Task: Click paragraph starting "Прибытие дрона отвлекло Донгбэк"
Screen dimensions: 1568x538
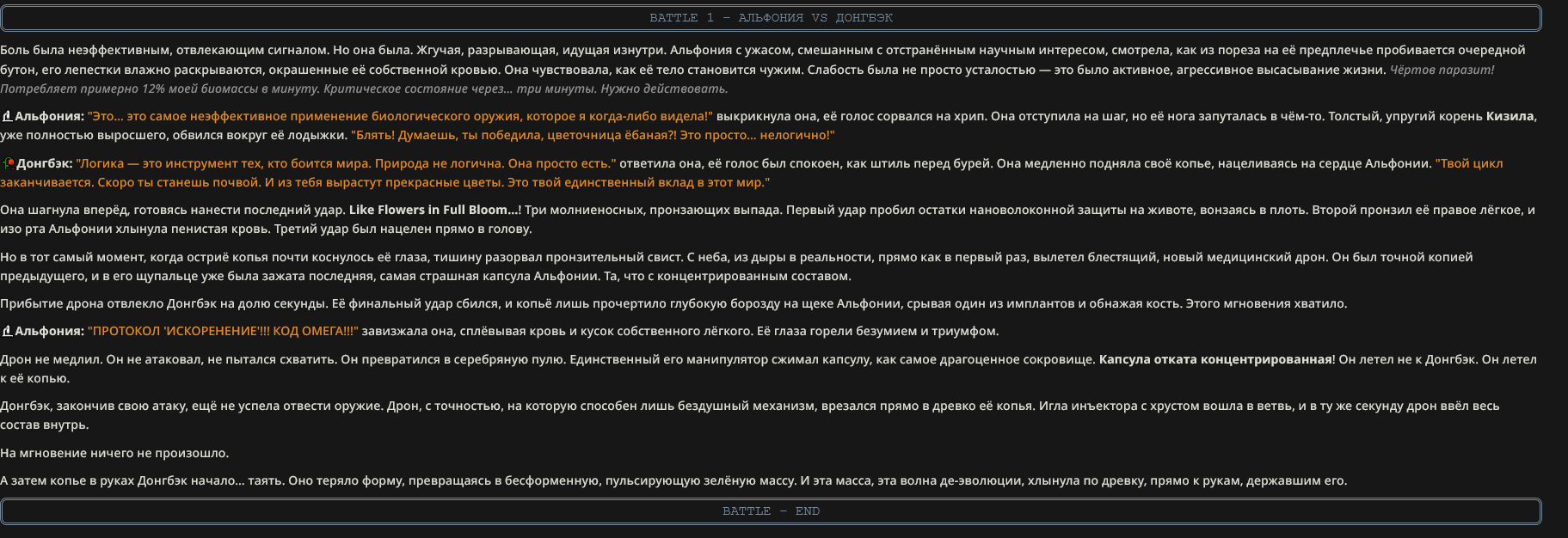Action: [673, 303]
